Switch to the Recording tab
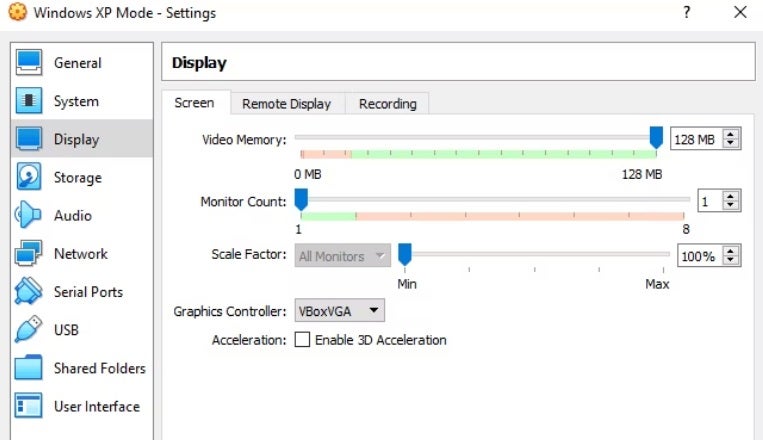 (388, 104)
